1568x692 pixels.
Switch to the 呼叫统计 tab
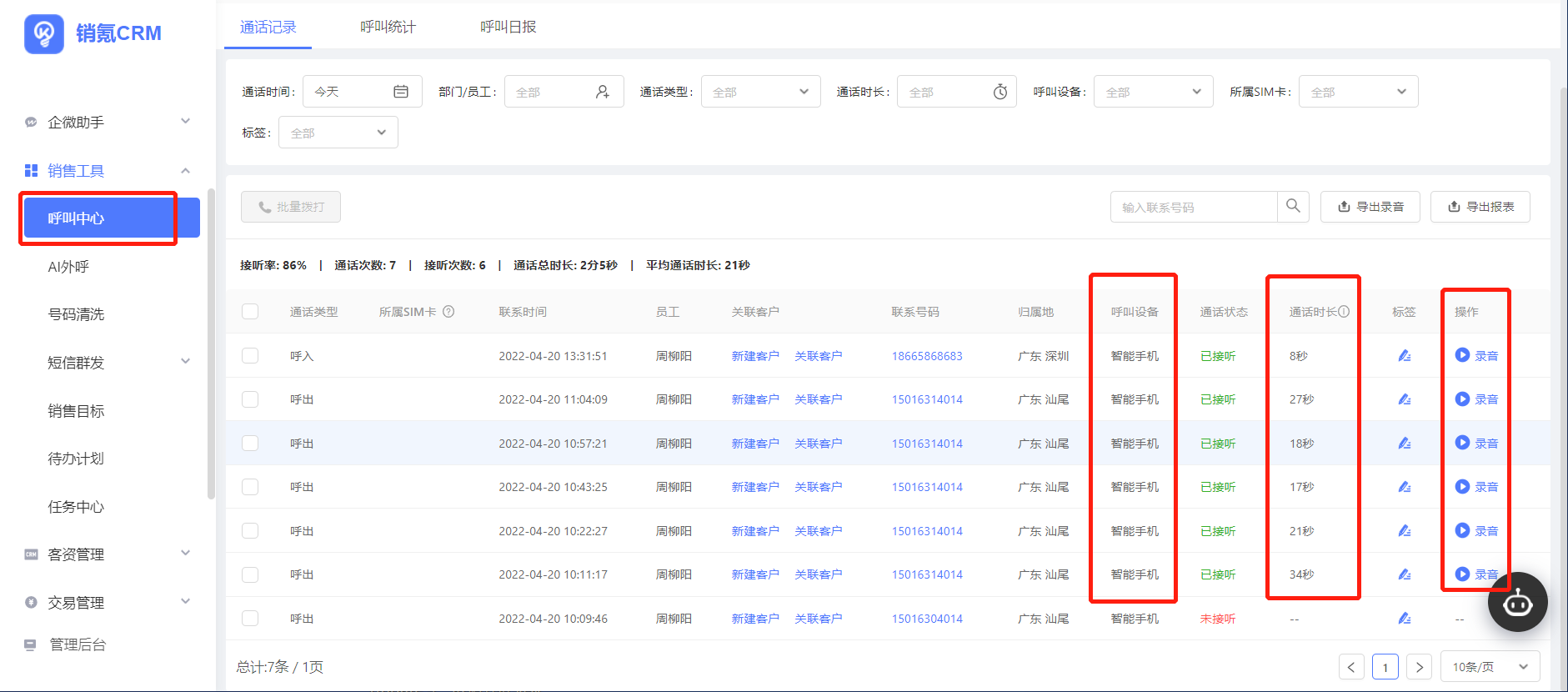click(x=388, y=27)
